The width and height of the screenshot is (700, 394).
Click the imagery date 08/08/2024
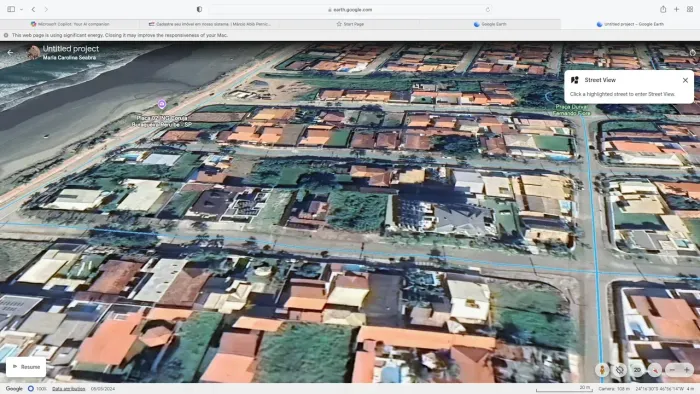point(103,389)
